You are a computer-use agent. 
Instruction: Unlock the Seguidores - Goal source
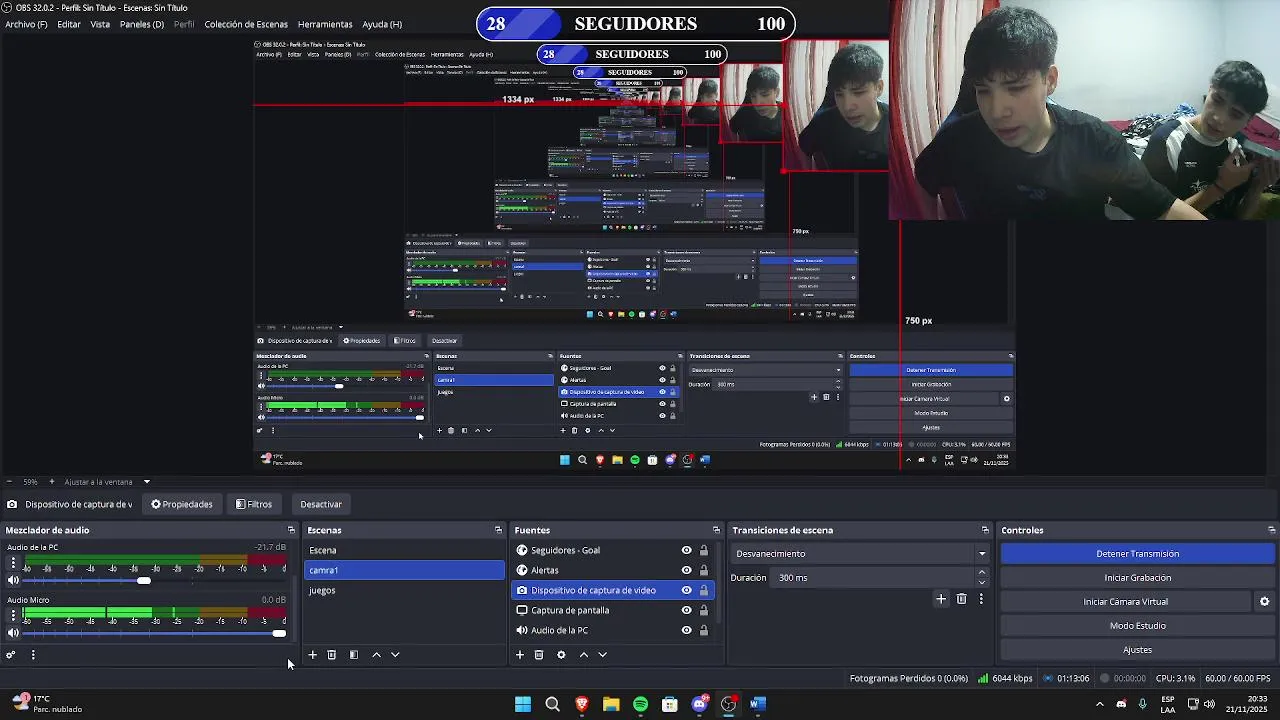click(x=704, y=550)
